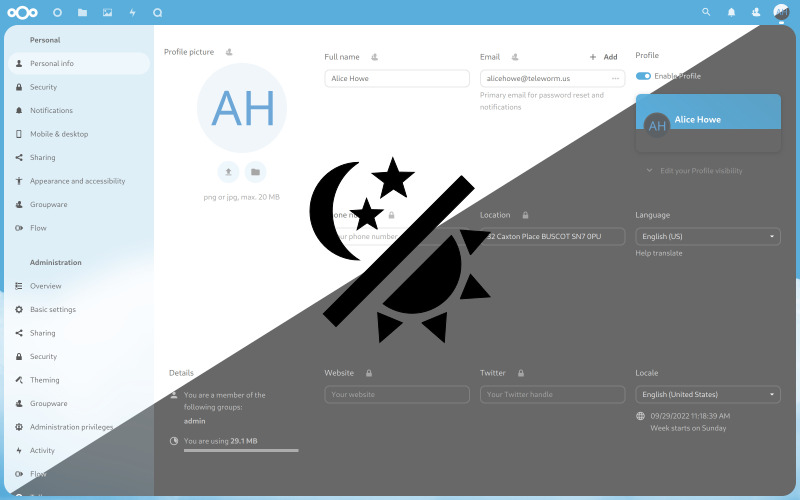The height and width of the screenshot is (500, 800).
Task: Open the Contacts menu icon in header
Action: [756, 13]
